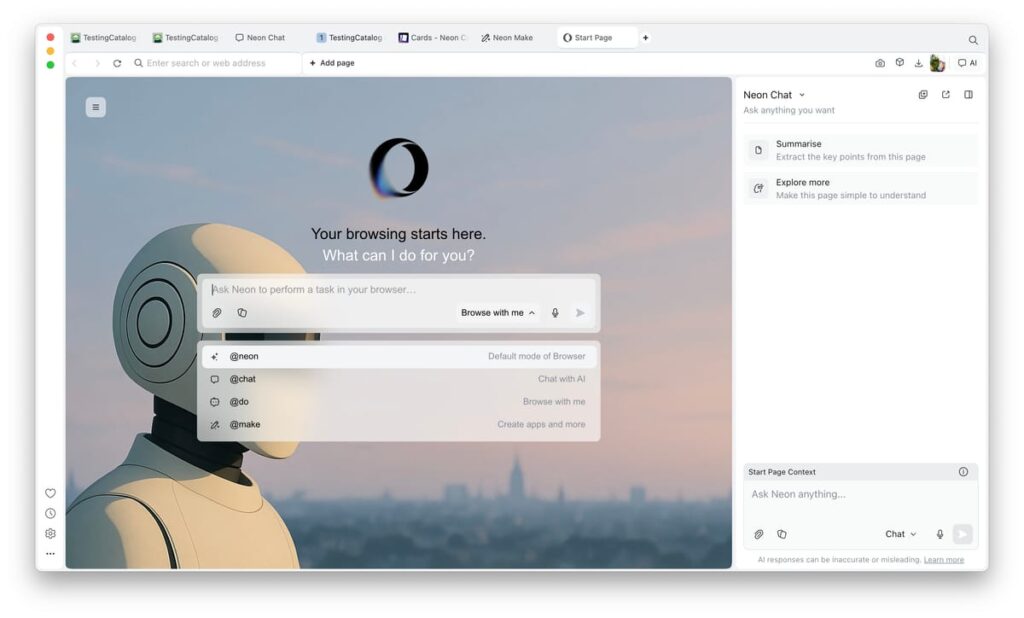This screenshot has width=1024, height=618.
Task: Open the downloads icon in toolbar
Action: [918, 63]
